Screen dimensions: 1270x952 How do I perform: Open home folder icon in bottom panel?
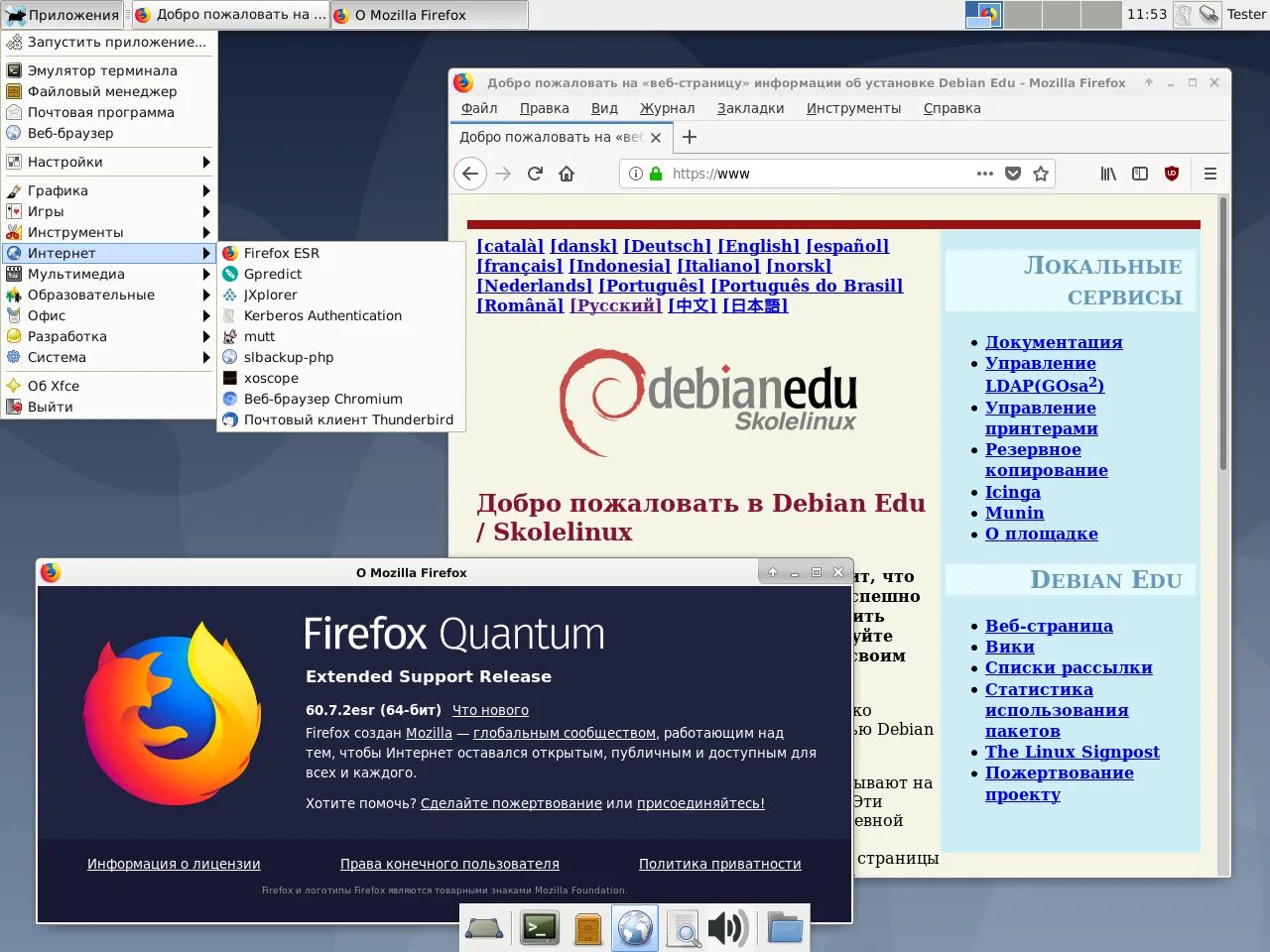(785, 928)
